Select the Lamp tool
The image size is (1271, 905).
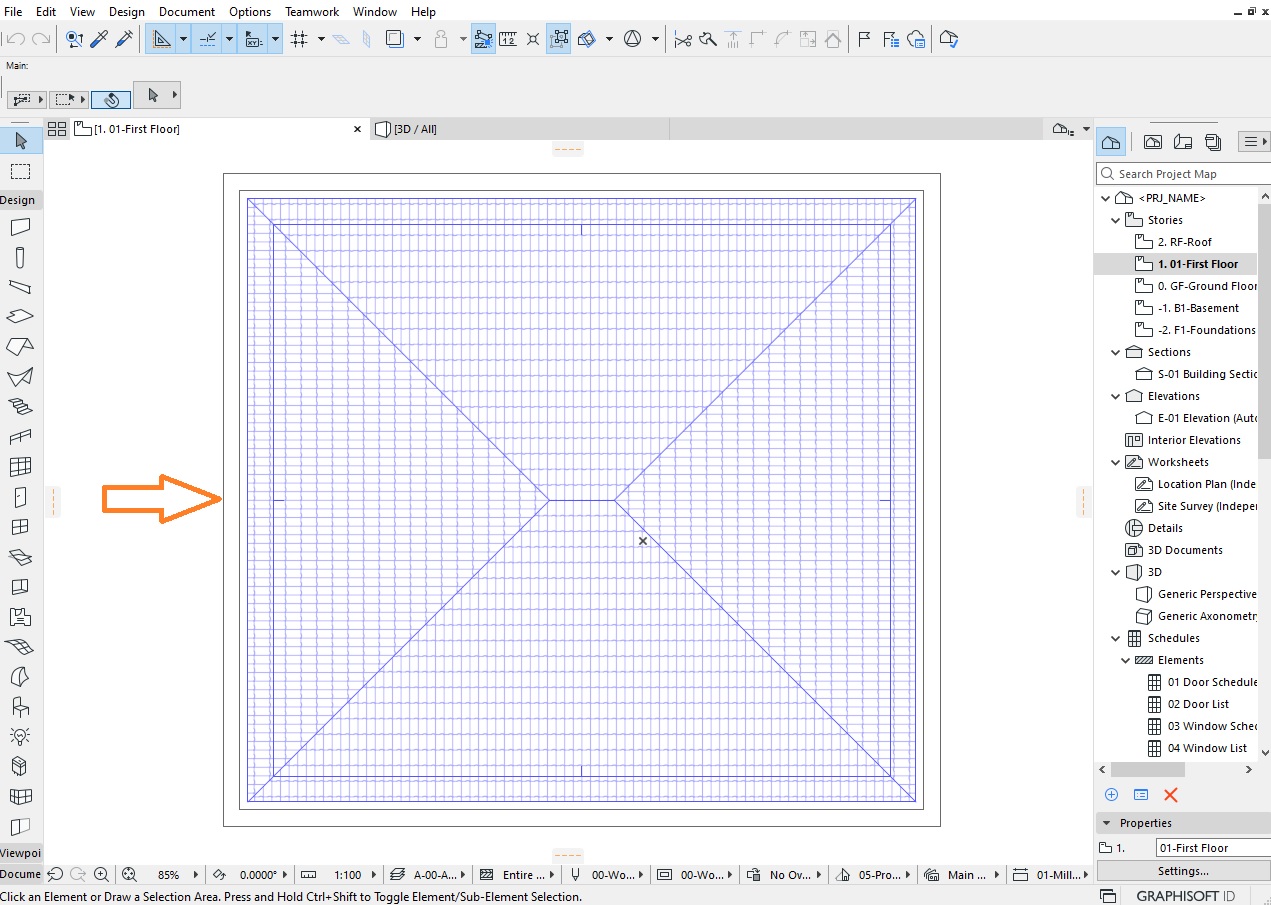[x=21, y=737]
